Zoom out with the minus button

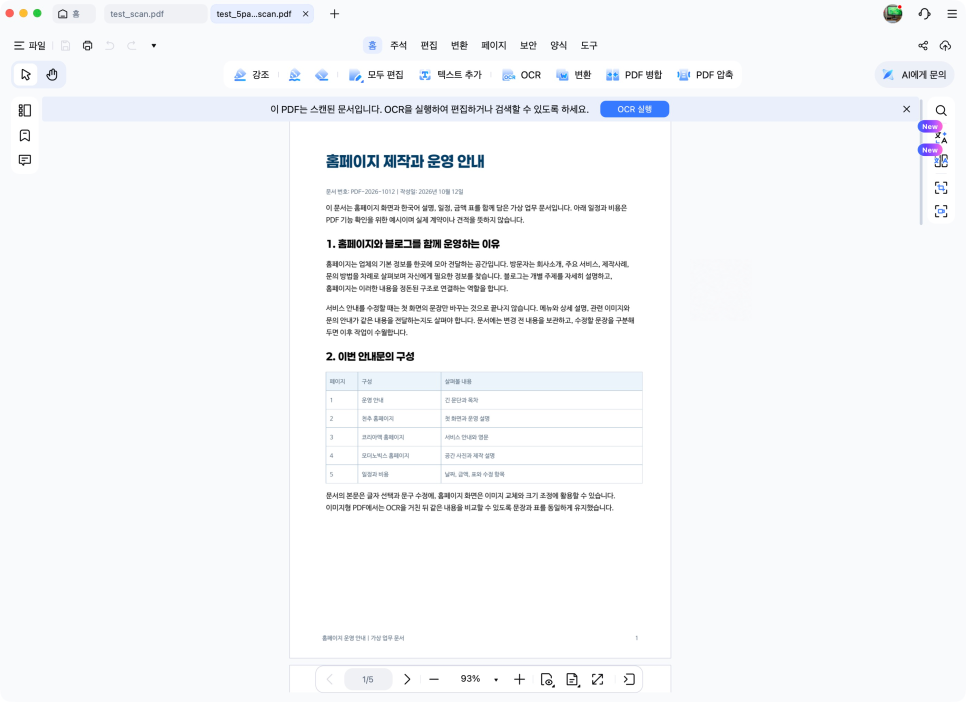[x=434, y=679]
